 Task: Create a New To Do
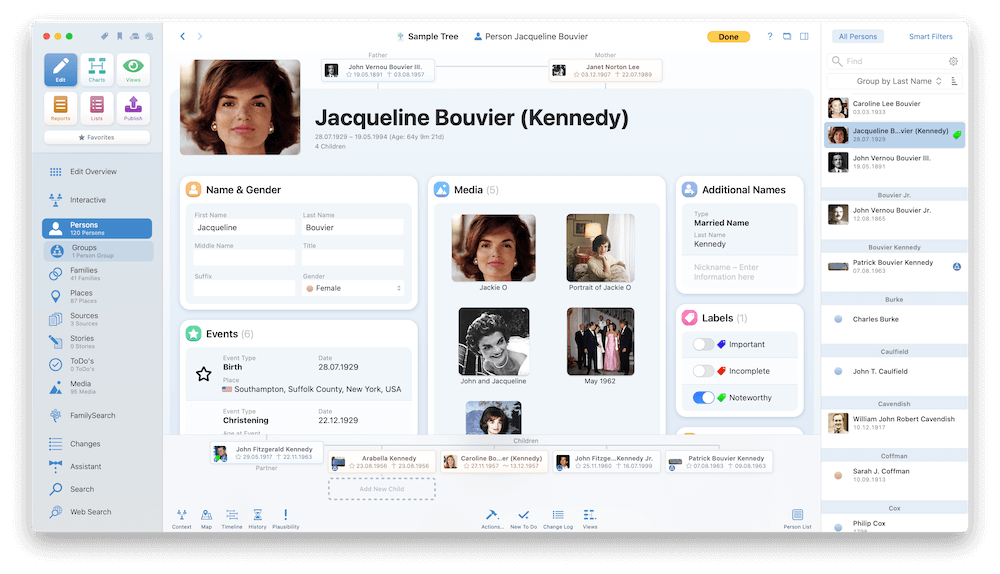pos(524,519)
